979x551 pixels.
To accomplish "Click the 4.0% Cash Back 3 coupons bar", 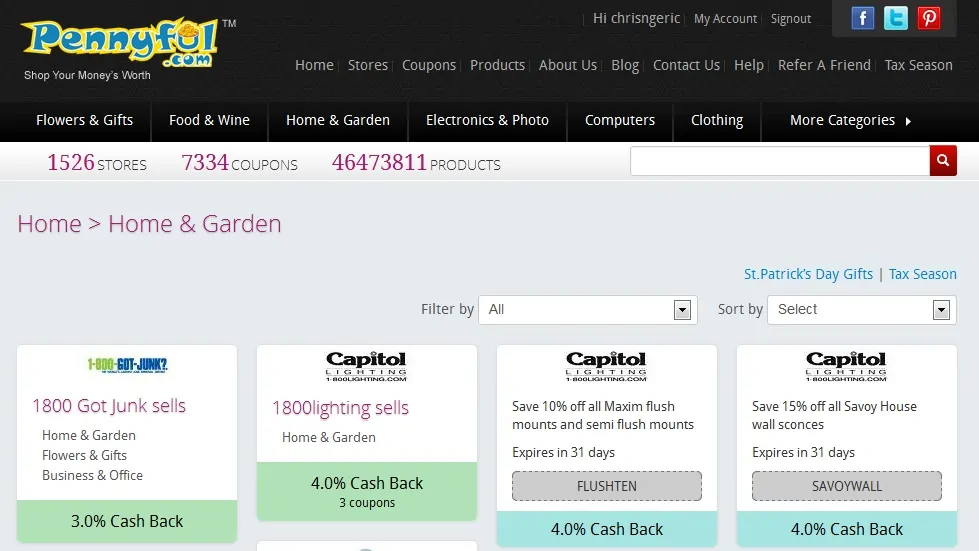I will coord(367,491).
